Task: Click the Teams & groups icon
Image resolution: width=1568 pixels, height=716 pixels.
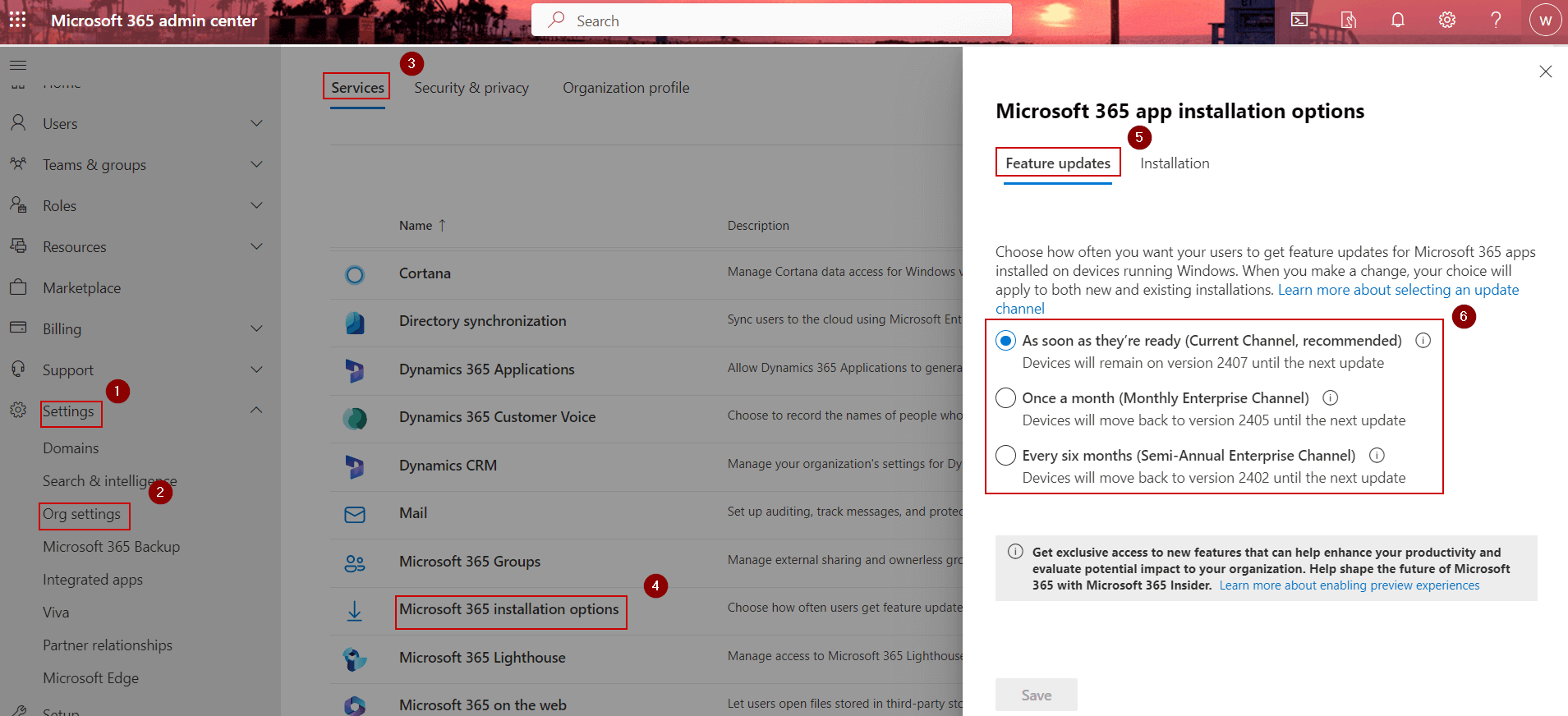Action: (18, 164)
